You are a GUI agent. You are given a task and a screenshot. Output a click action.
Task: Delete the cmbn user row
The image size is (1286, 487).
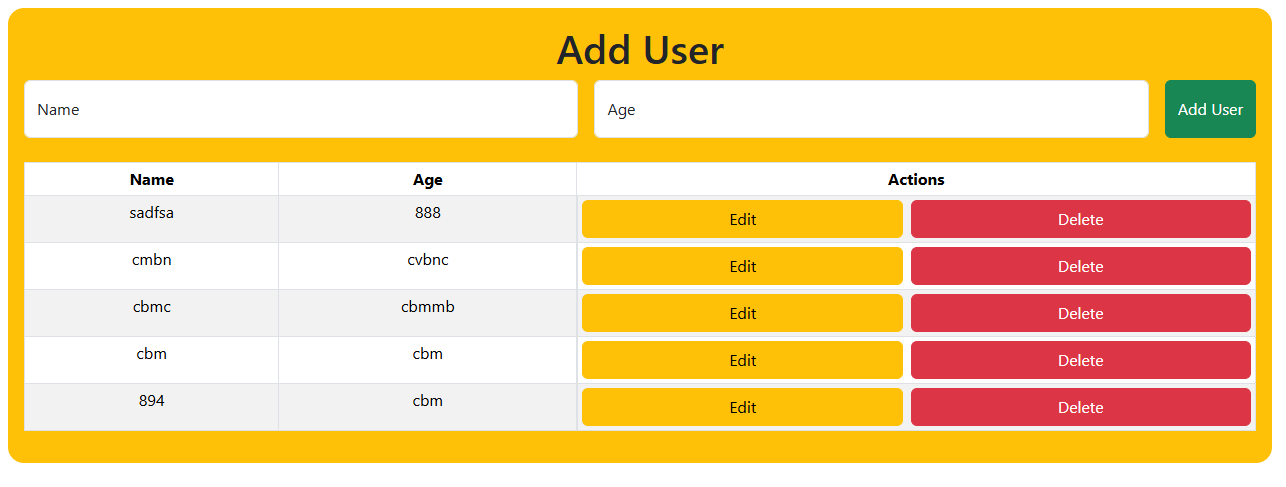coord(1080,266)
